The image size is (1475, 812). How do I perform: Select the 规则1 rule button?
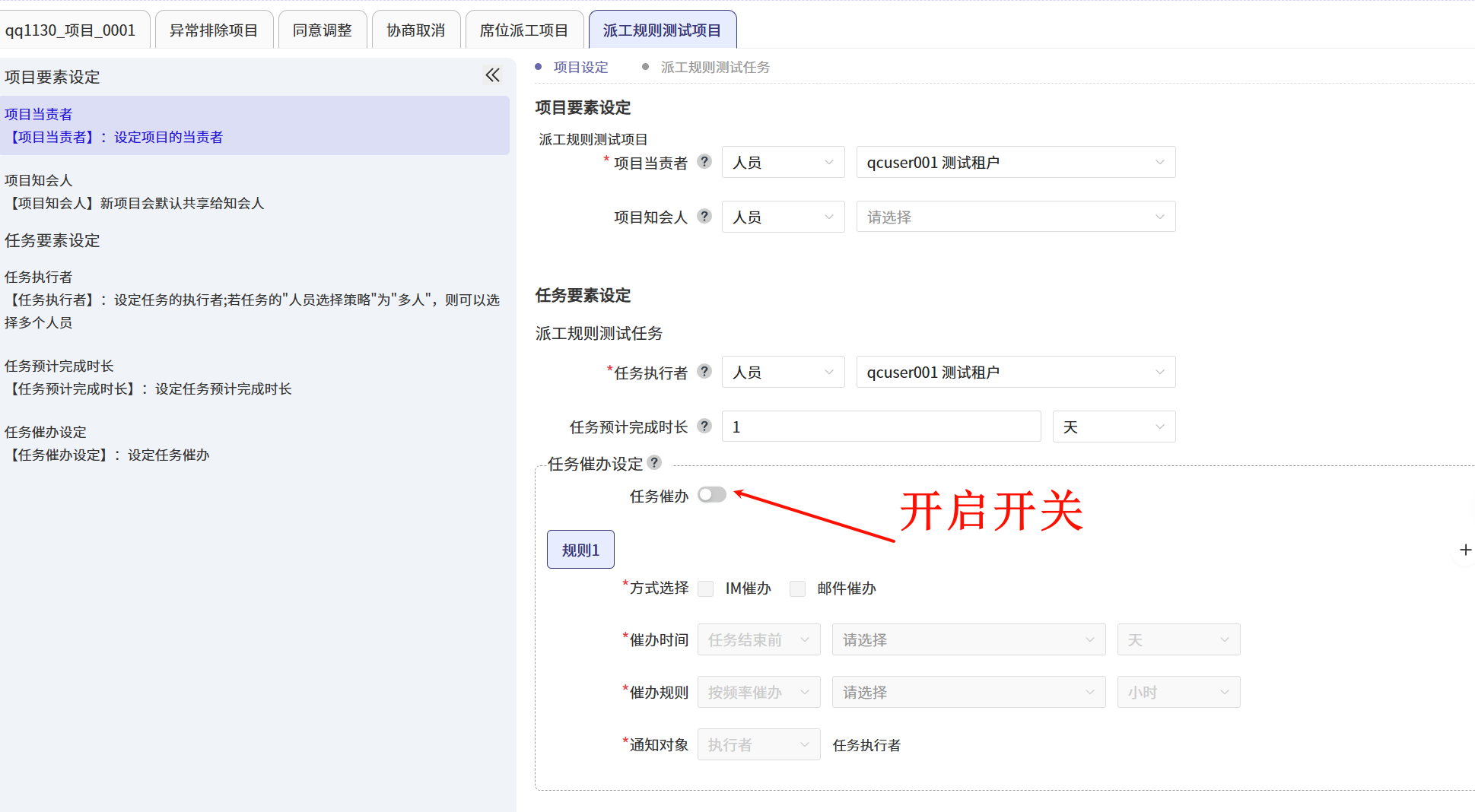pyautogui.click(x=580, y=550)
